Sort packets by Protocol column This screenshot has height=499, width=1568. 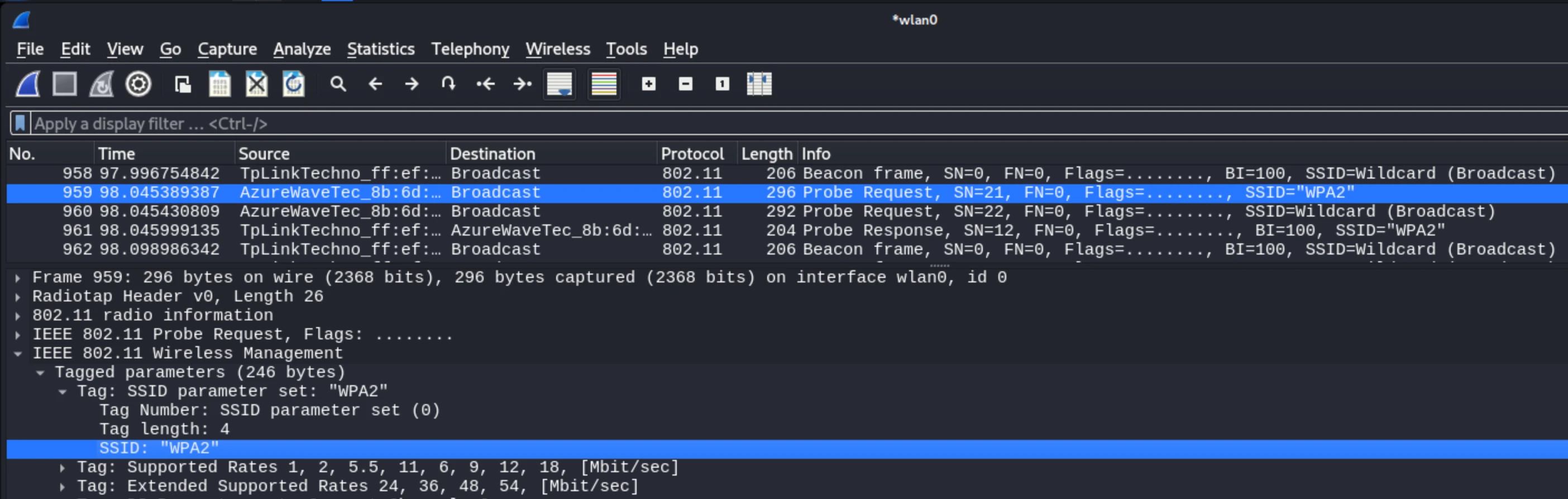tap(697, 154)
